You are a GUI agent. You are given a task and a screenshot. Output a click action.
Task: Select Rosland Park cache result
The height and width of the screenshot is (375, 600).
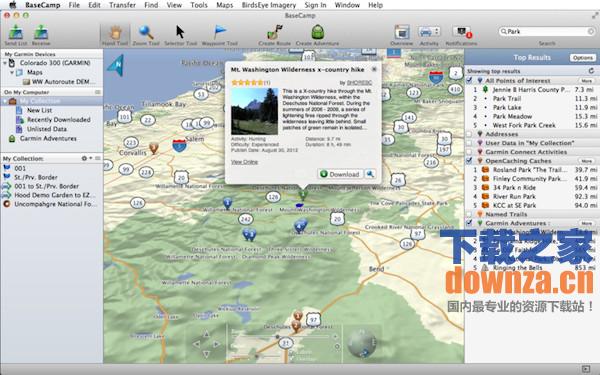point(533,170)
